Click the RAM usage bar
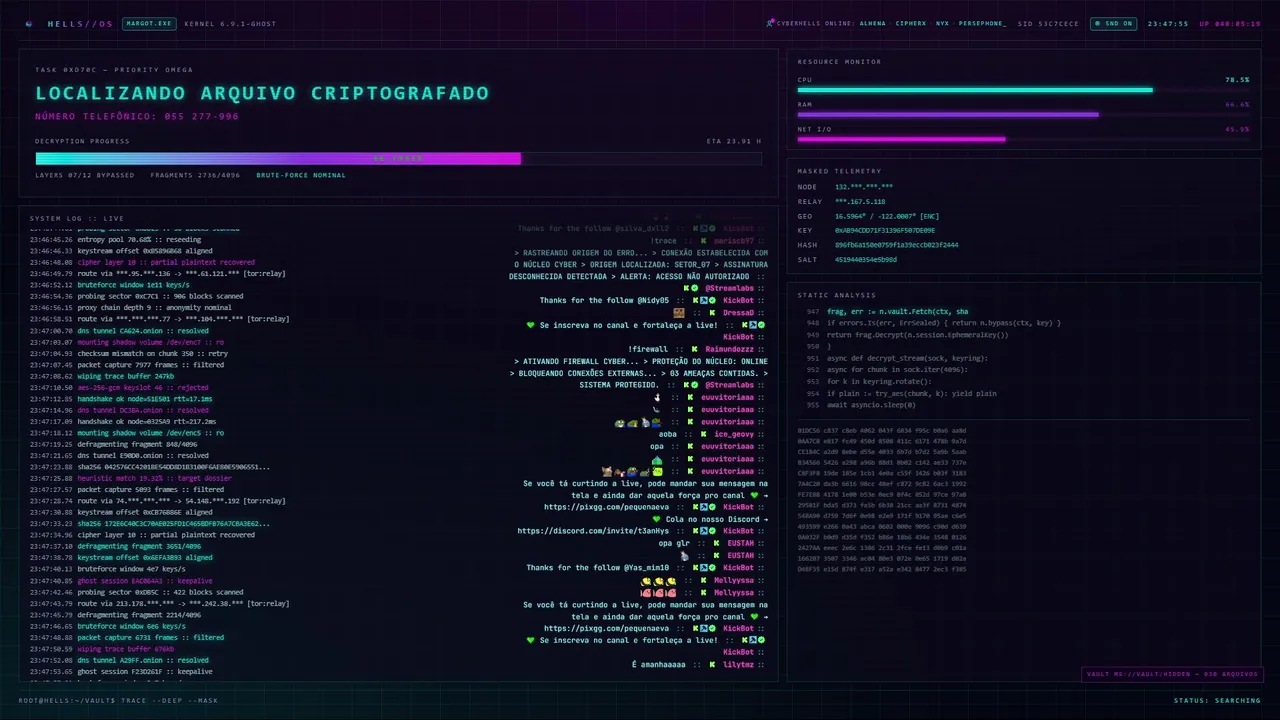The width and height of the screenshot is (1280, 720). (1023, 115)
